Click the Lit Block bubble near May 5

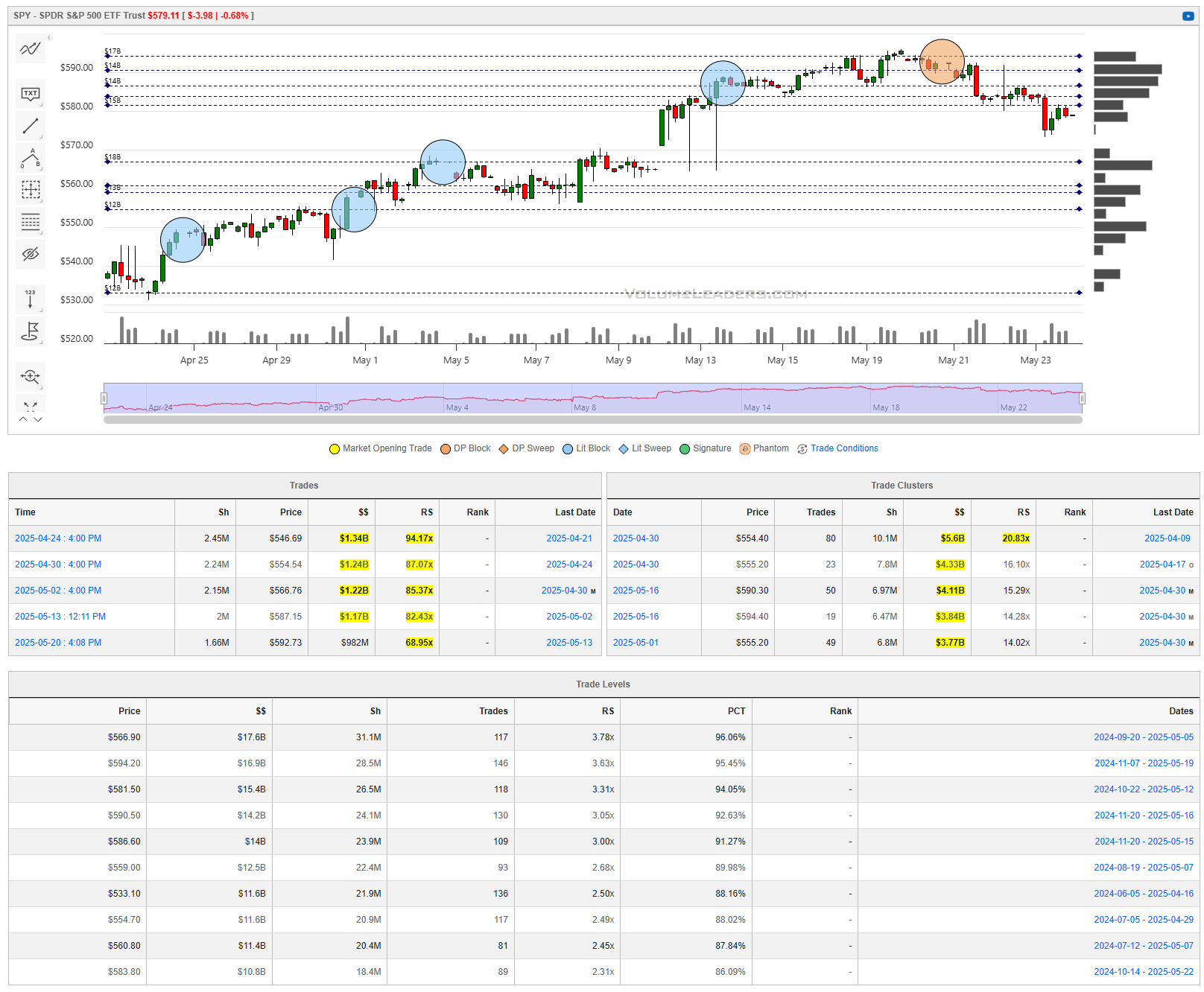point(443,162)
